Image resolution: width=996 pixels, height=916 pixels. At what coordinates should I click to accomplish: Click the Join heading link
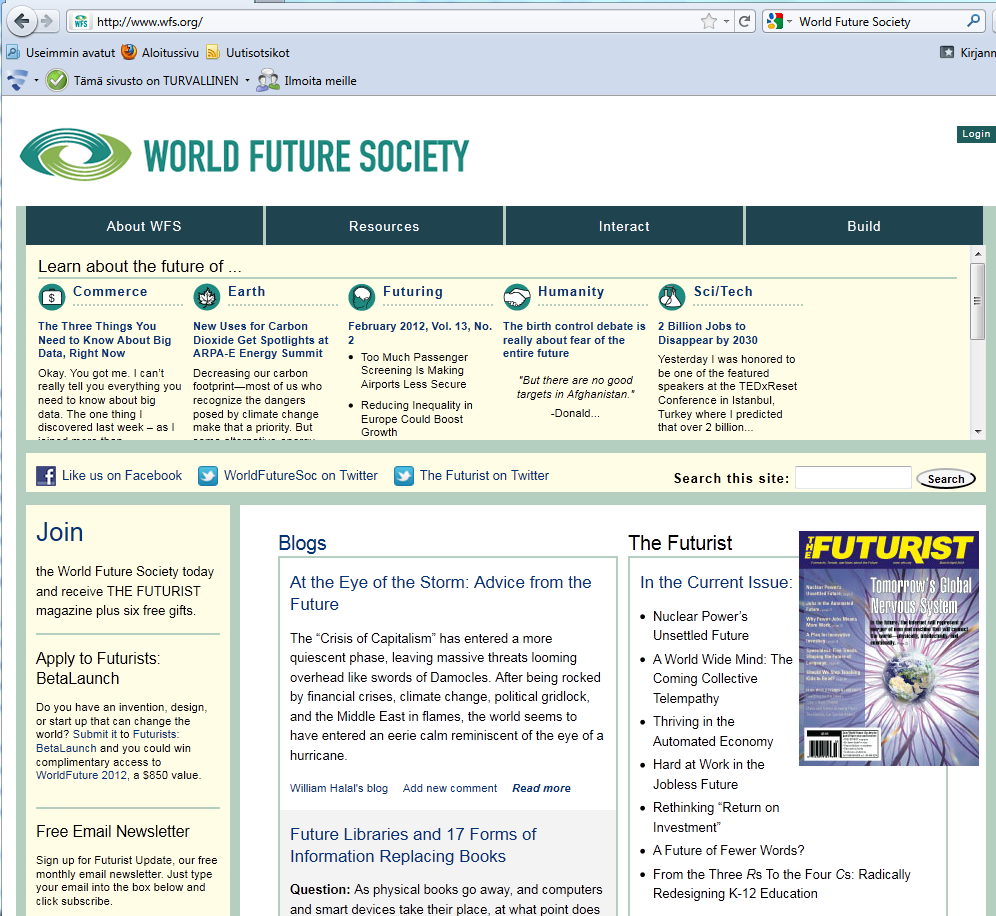point(60,532)
